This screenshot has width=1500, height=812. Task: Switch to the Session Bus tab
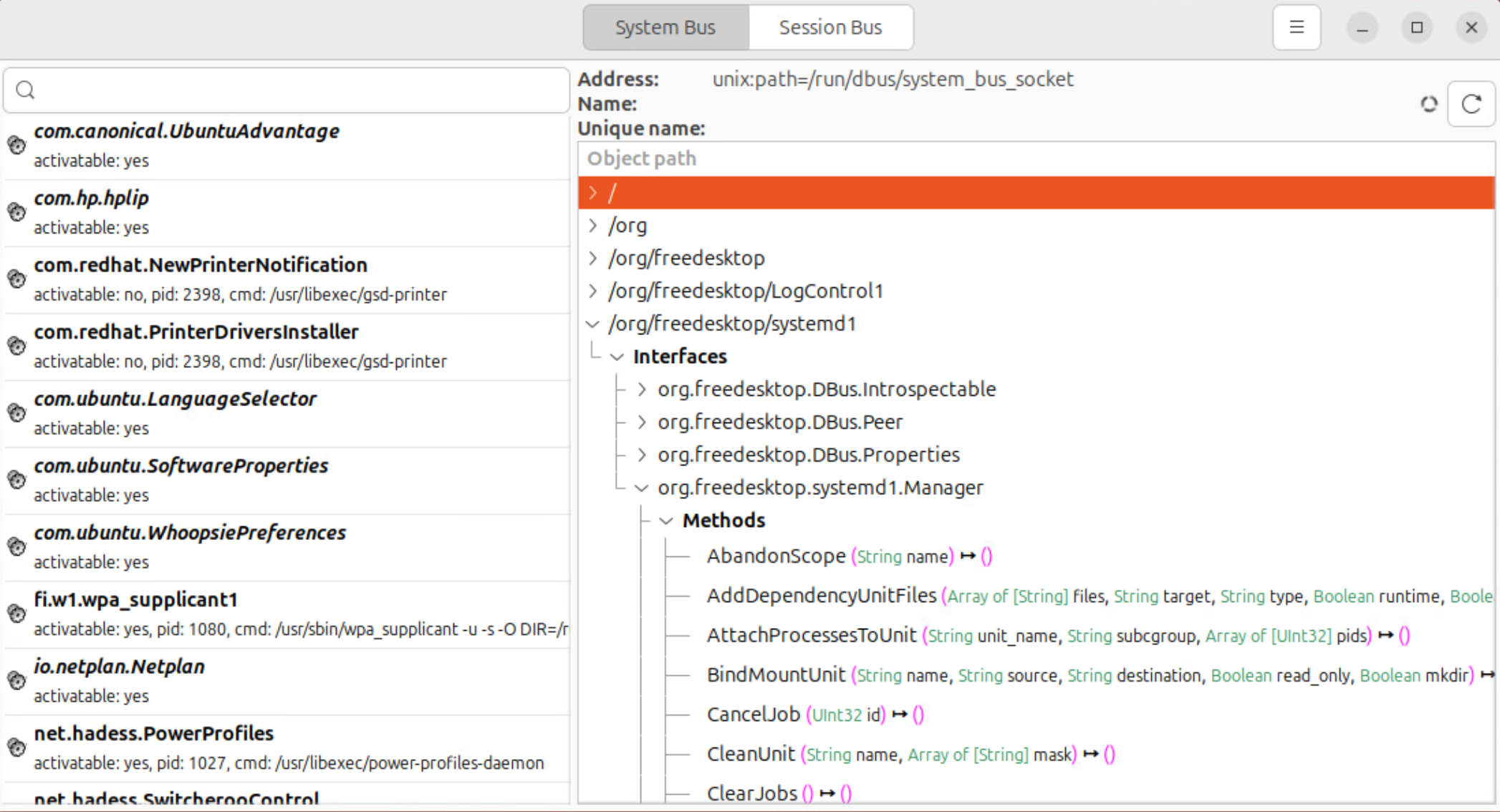click(831, 27)
